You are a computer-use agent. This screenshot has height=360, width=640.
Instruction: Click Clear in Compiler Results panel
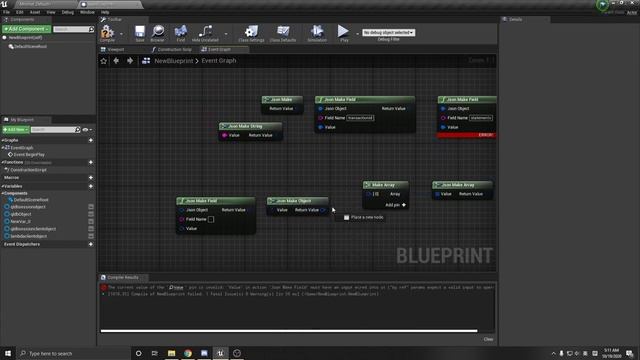[x=488, y=339]
